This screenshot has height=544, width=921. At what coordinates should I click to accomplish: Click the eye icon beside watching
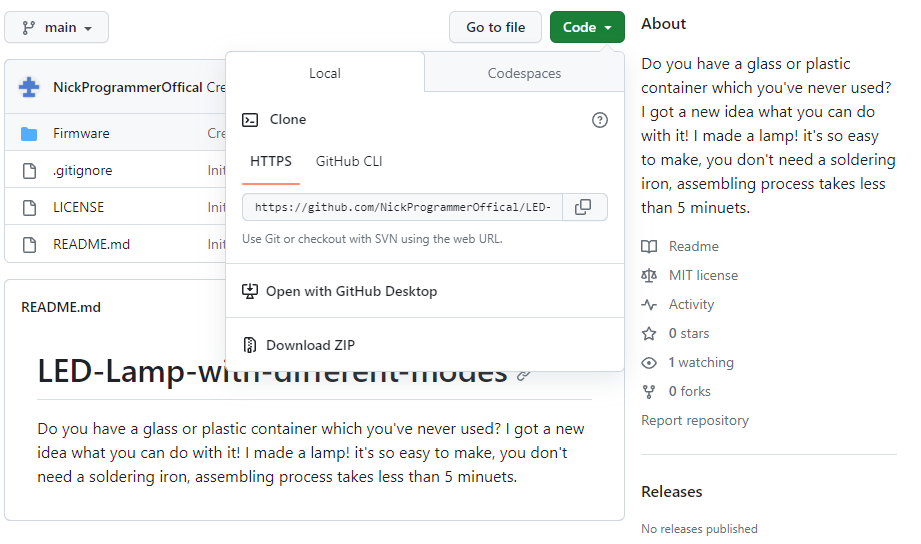coord(649,363)
